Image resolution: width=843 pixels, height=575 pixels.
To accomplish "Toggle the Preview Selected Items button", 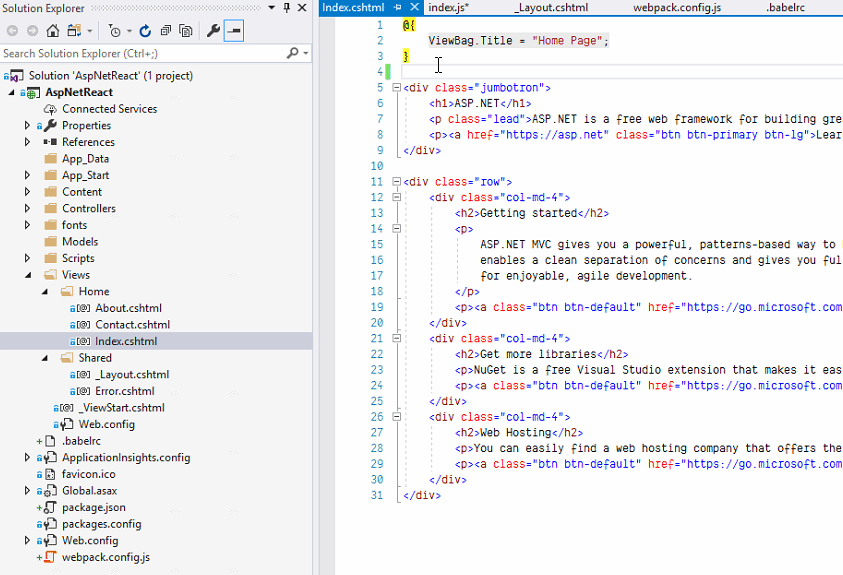I will coord(233,31).
